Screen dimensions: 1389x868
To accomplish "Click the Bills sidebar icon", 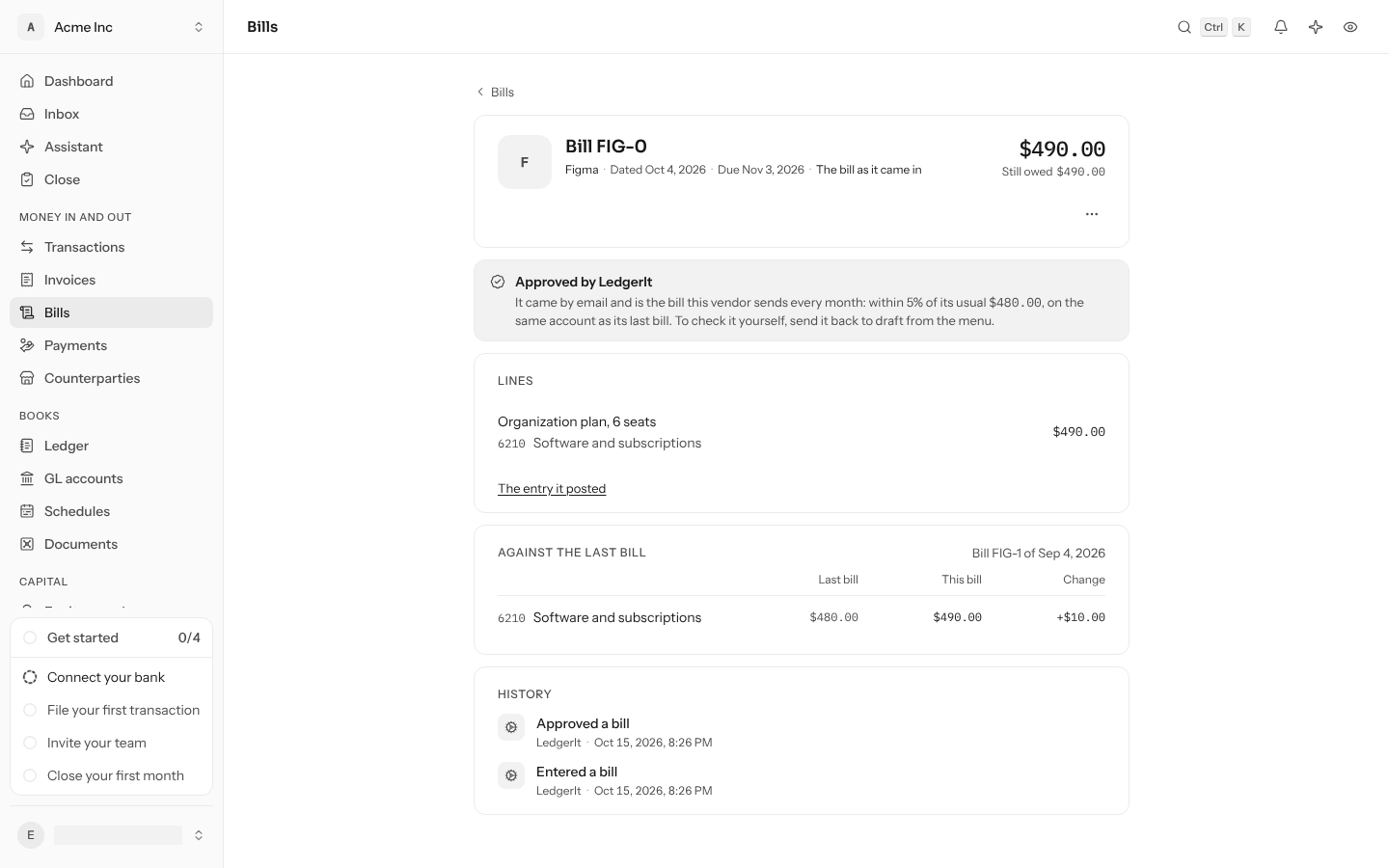I will pyautogui.click(x=27, y=312).
